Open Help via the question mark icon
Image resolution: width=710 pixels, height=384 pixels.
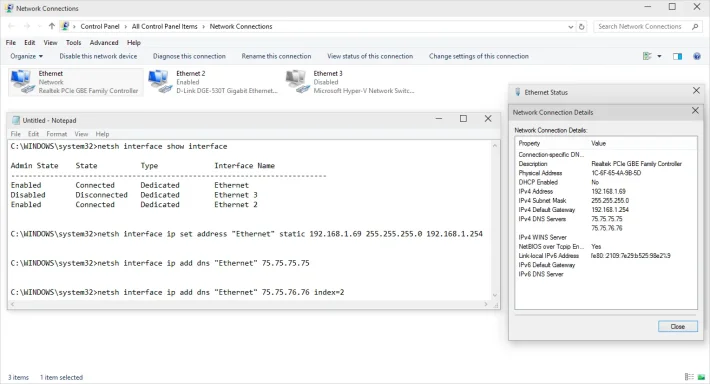click(x=697, y=56)
